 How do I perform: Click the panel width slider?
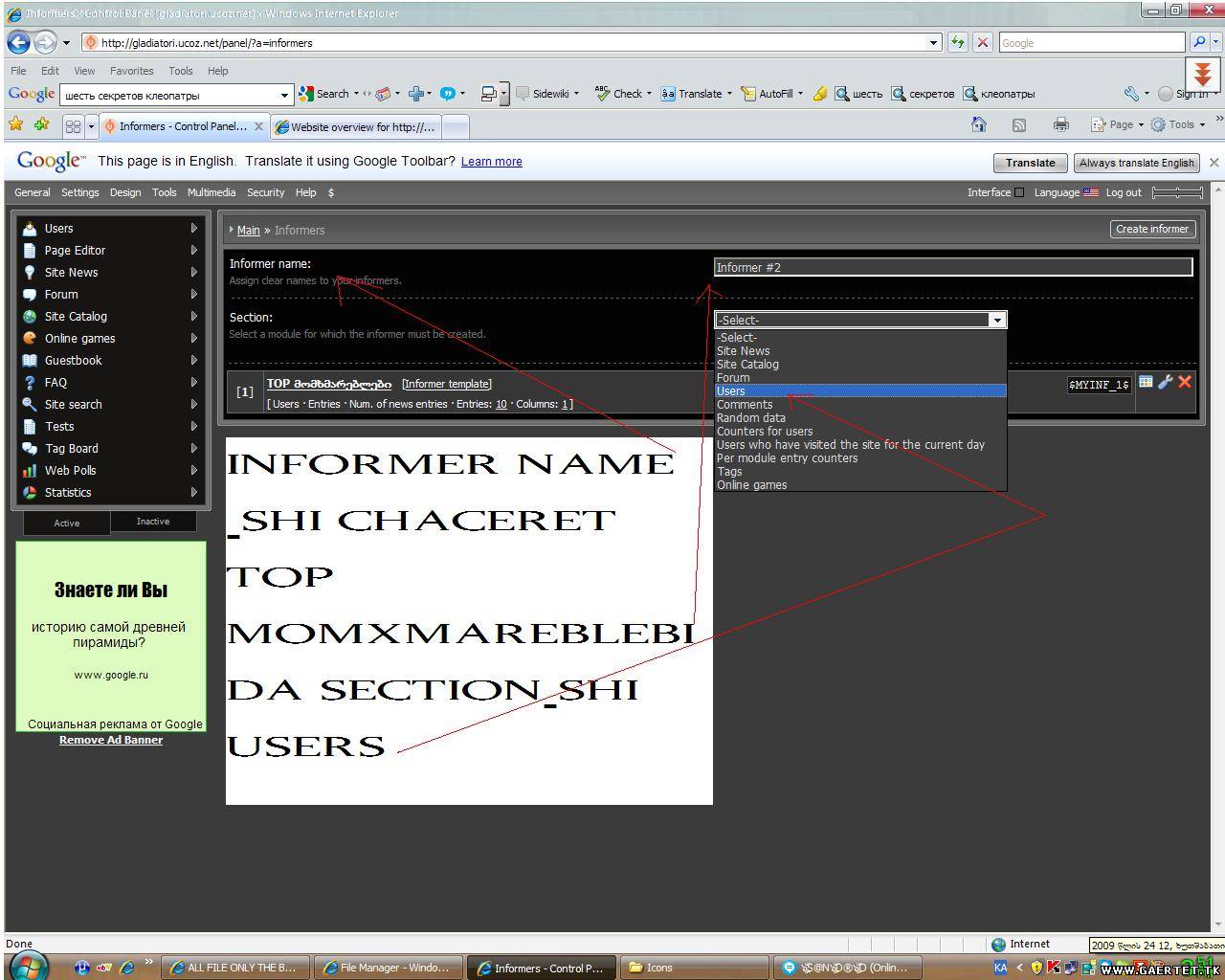tap(1177, 192)
